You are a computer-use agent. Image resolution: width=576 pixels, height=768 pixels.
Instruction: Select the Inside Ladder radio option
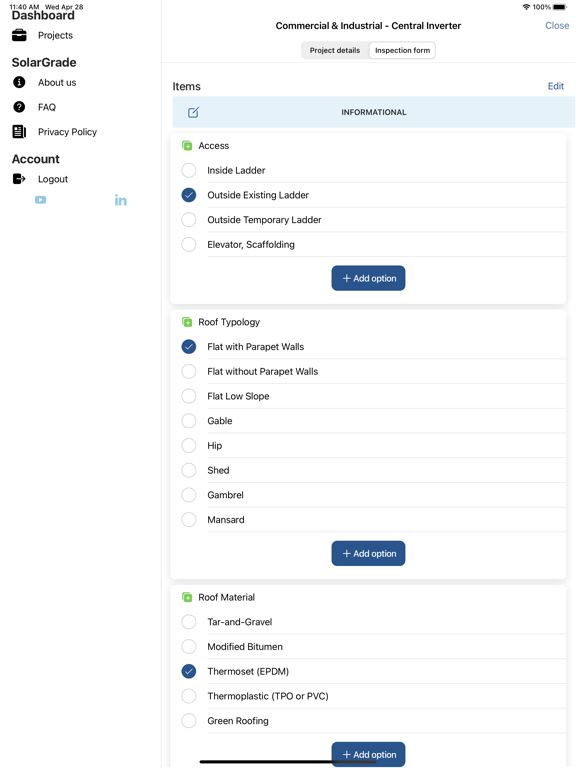coord(189,170)
